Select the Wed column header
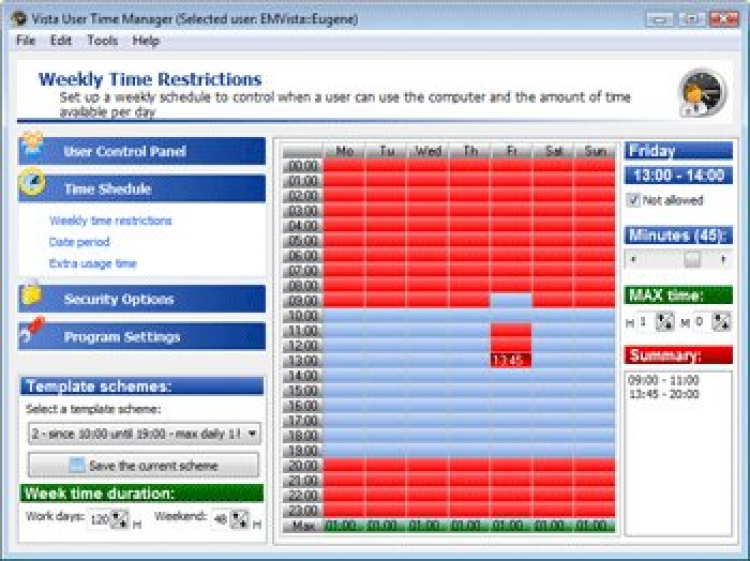Screen dimensions: 750x561 coord(428,151)
